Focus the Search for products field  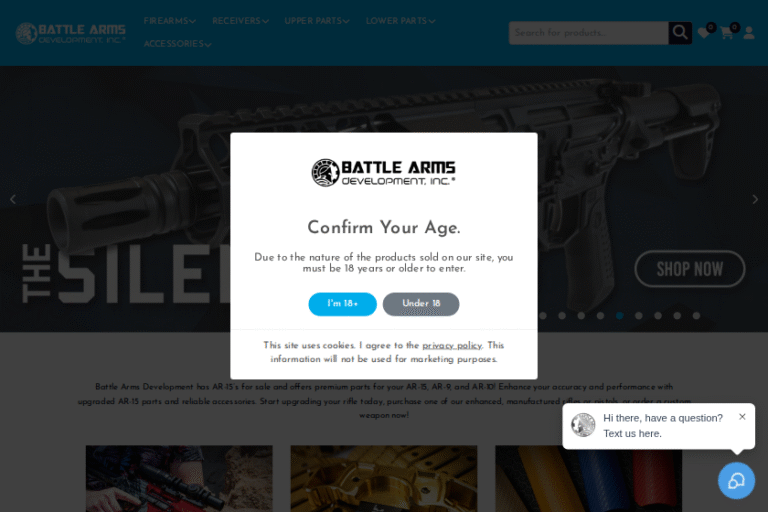pos(589,33)
